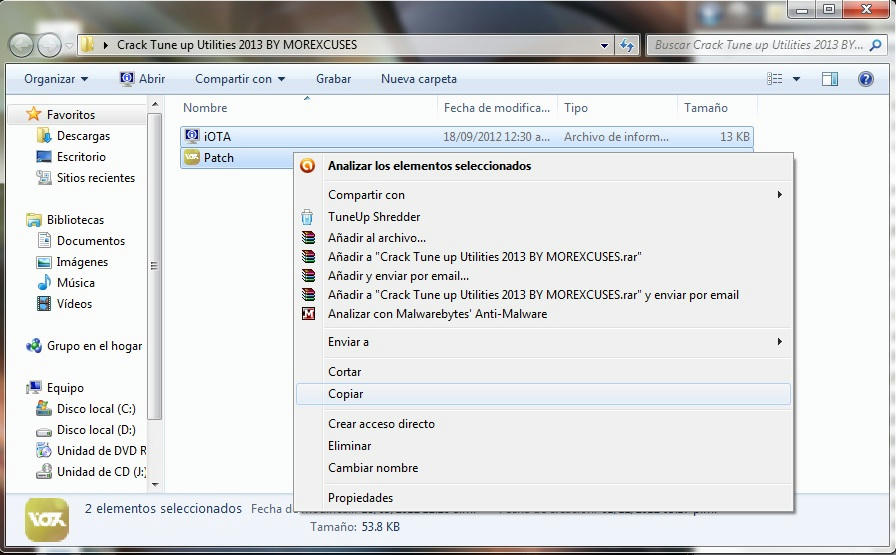Click the iOTA file icon
Image resolution: width=896 pixels, height=555 pixels.
(x=192, y=136)
